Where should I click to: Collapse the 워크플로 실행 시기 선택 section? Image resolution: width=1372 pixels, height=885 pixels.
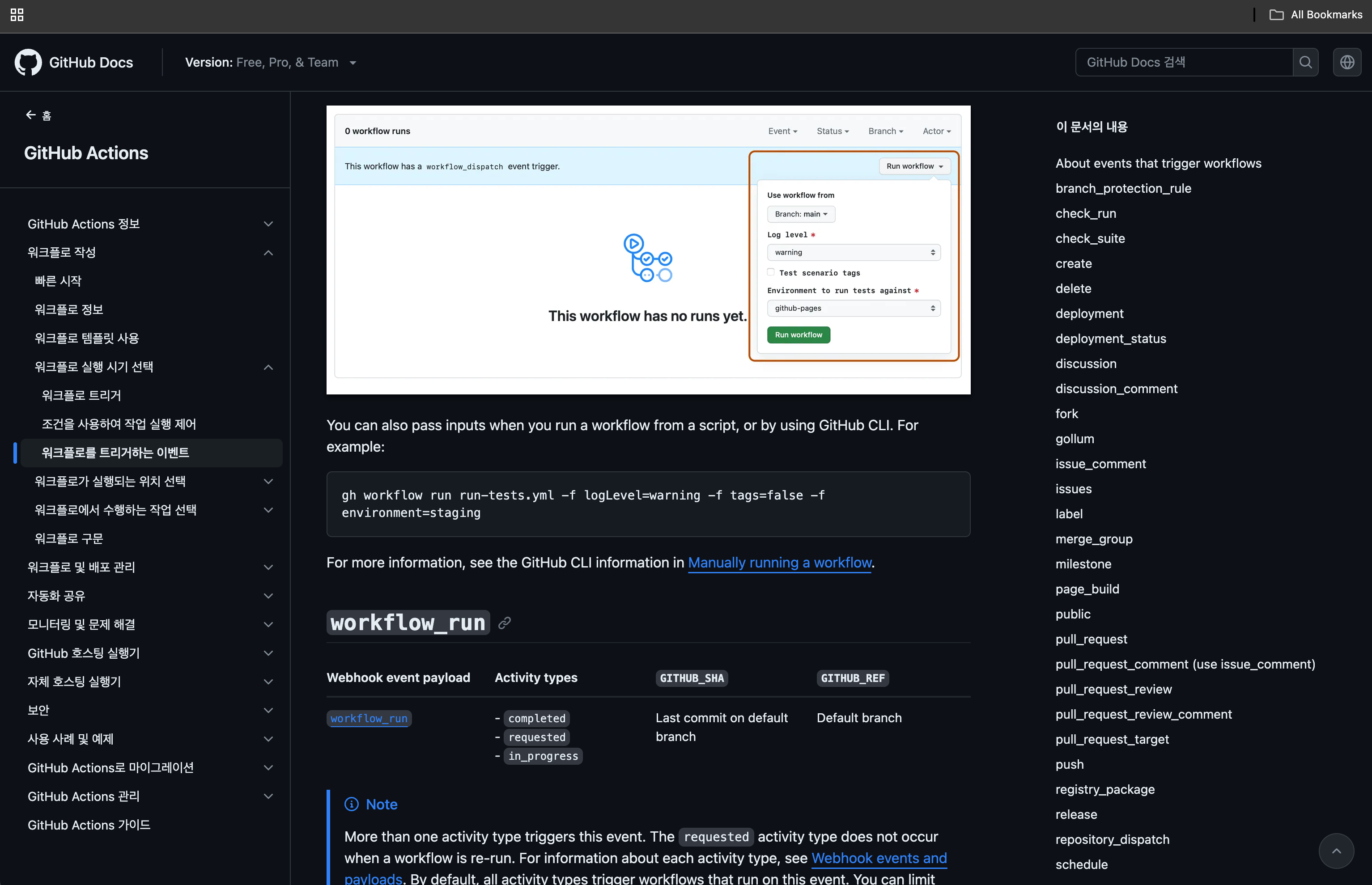(268, 367)
